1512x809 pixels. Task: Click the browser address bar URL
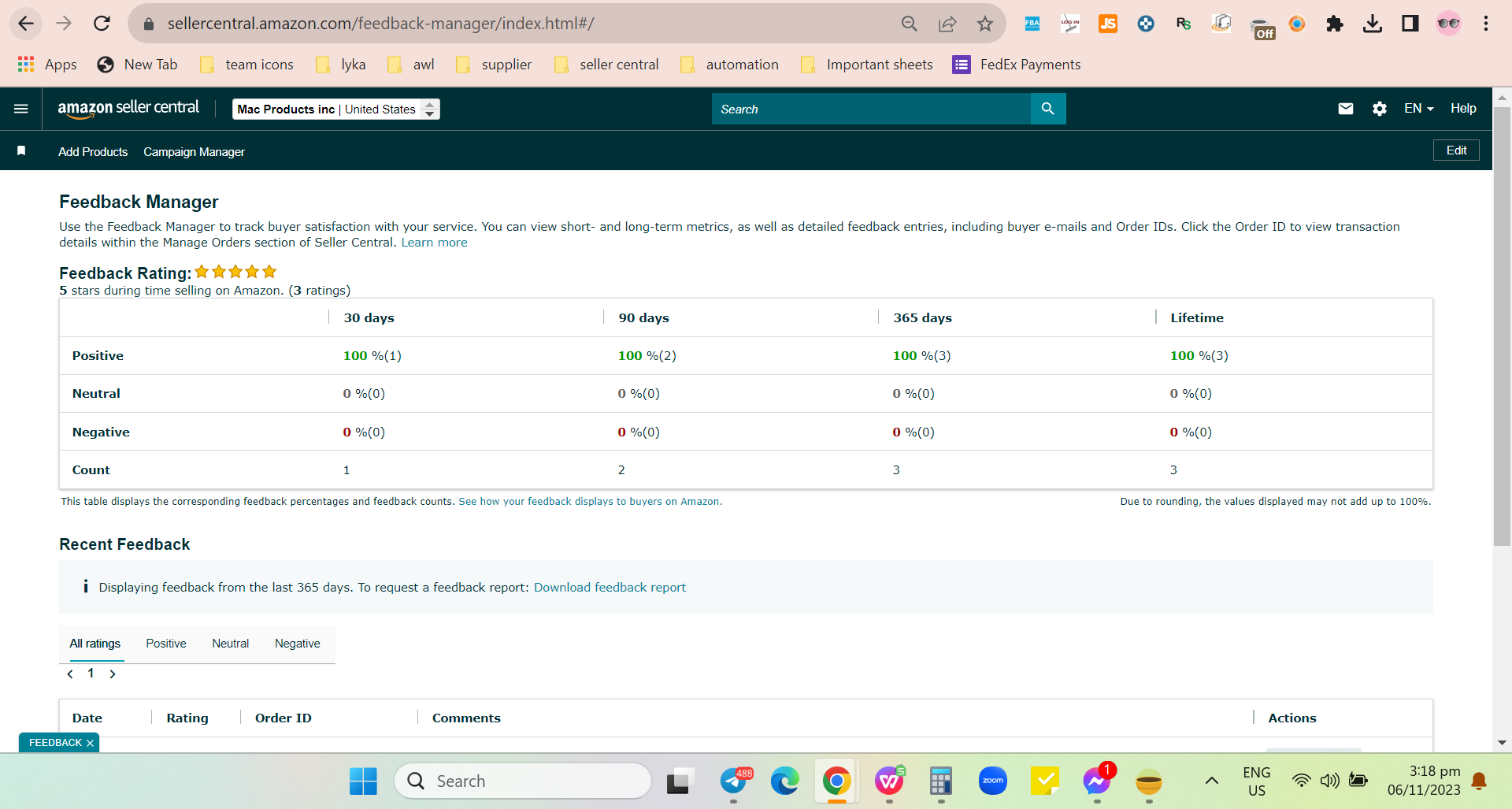coord(380,24)
